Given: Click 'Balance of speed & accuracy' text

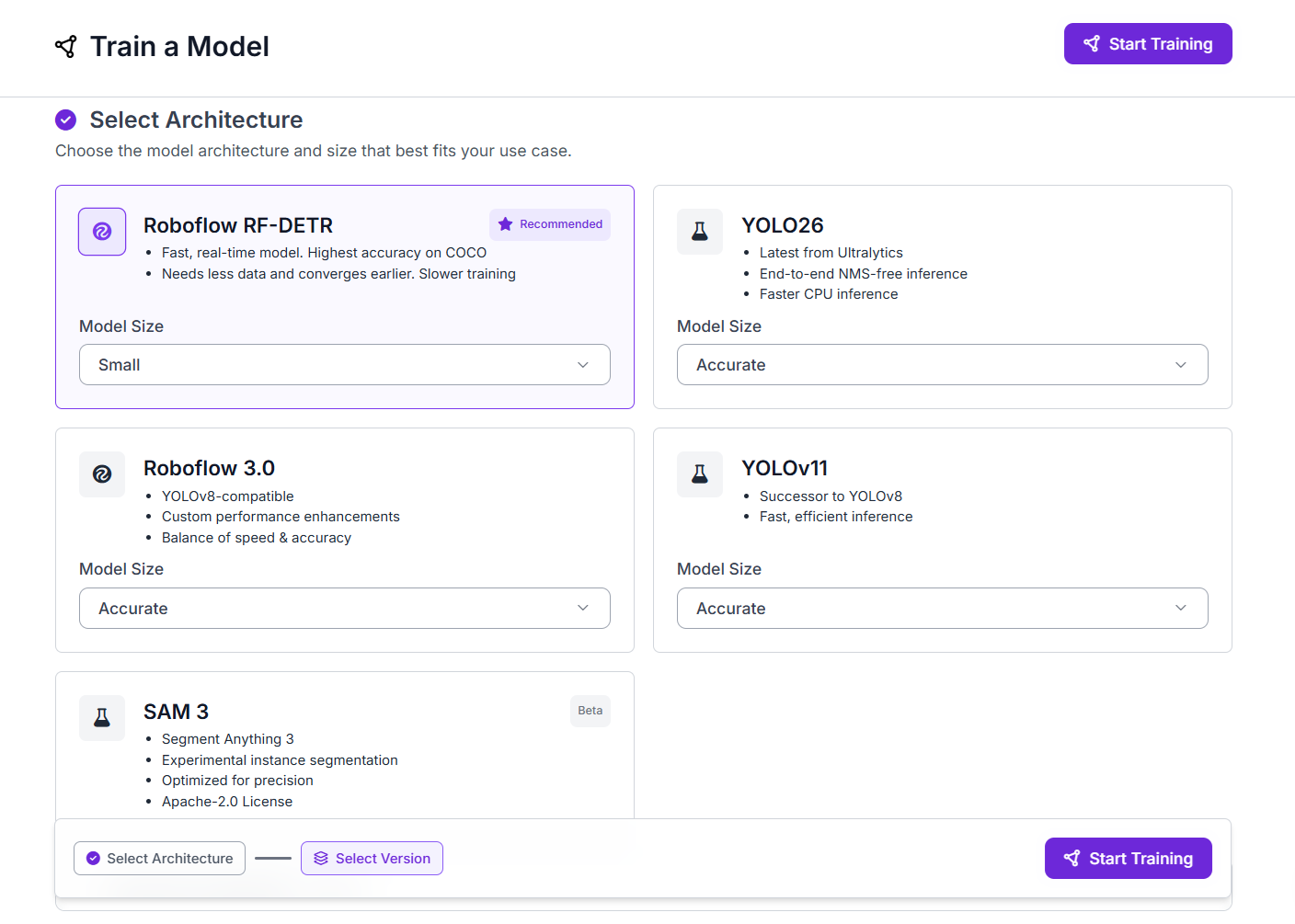Looking at the screenshot, I should click(x=257, y=538).
